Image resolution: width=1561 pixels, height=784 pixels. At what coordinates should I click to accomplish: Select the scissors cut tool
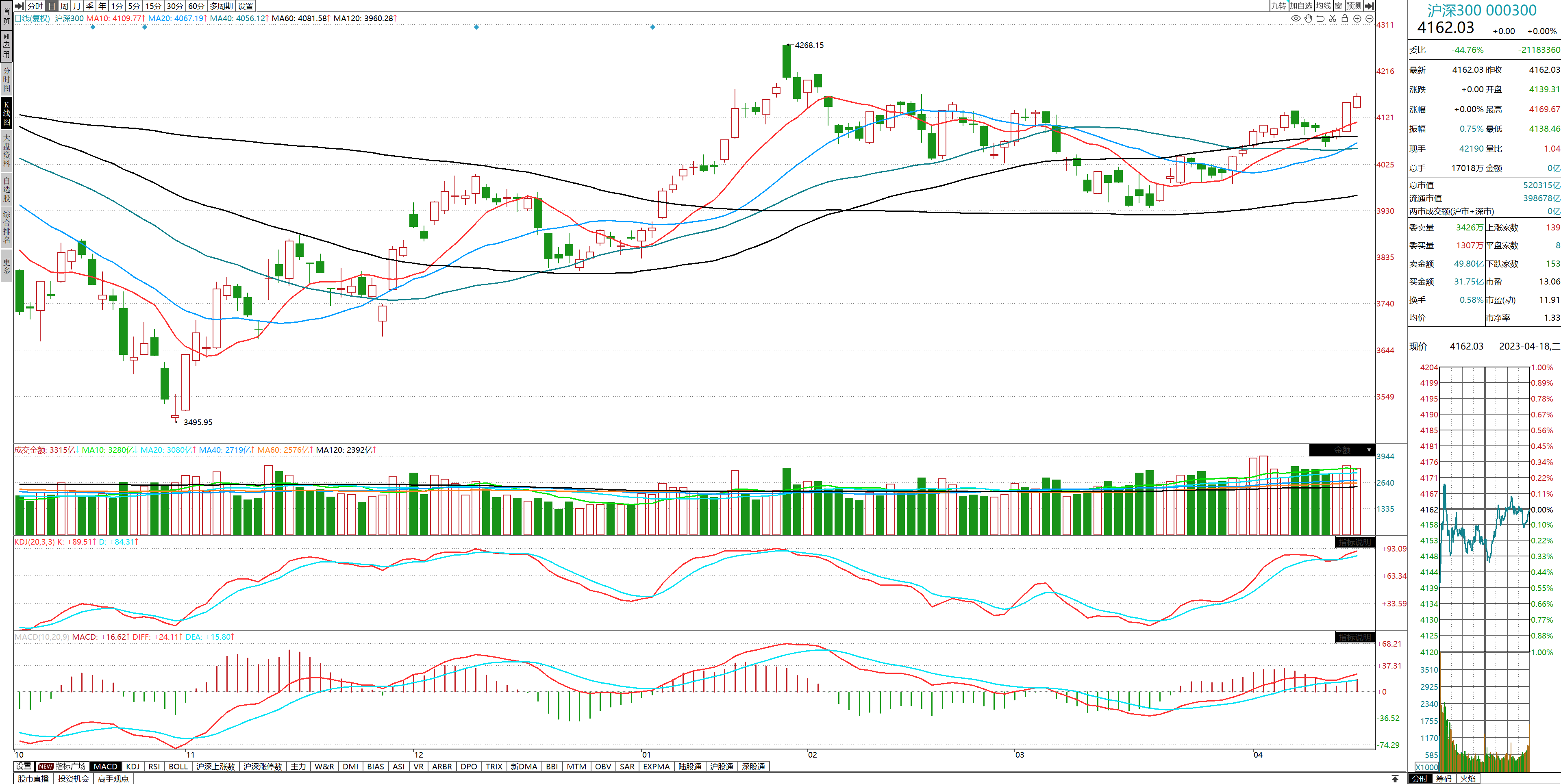click(1333, 18)
